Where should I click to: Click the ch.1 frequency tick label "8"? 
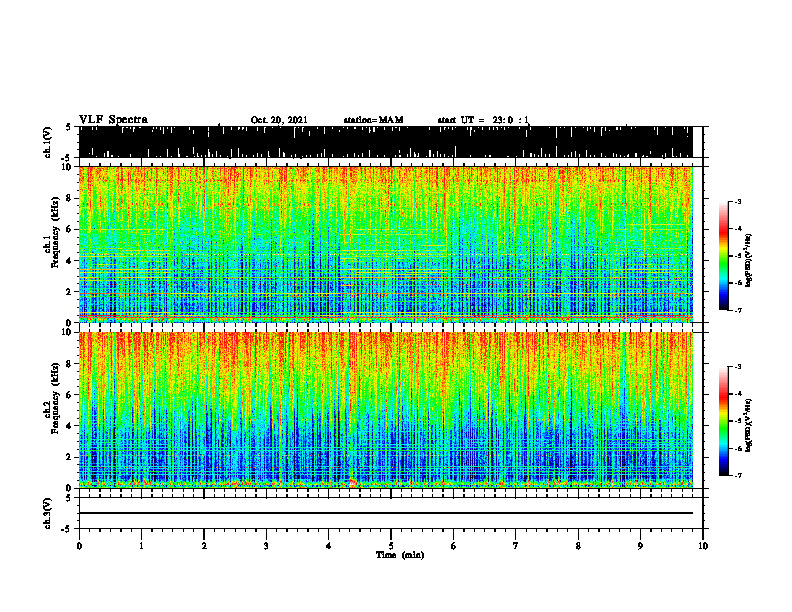click(69, 198)
